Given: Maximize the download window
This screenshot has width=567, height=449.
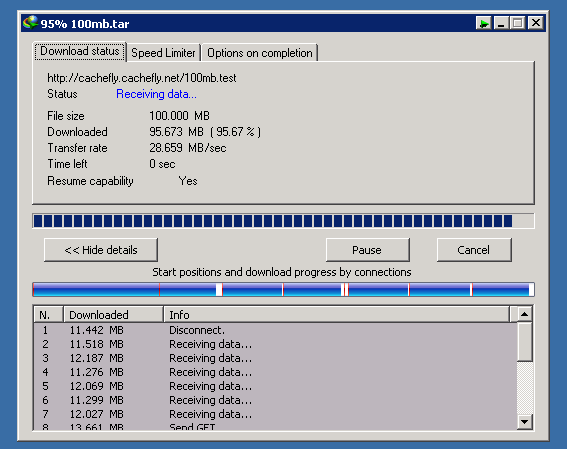Looking at the screenshot, I should (518, 23).
